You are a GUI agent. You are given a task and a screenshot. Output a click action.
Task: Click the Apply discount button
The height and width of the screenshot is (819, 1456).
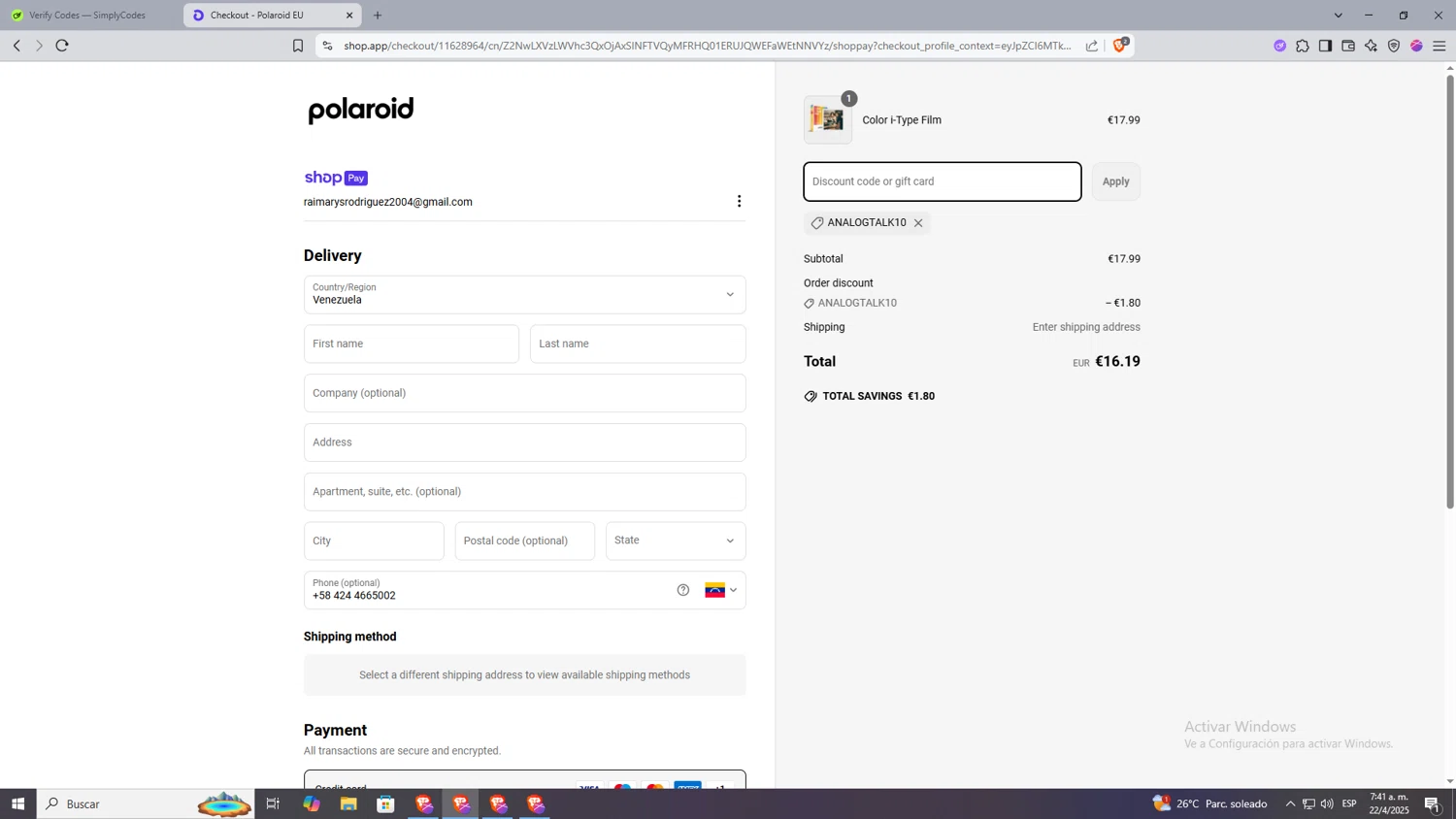point(1115,181)
